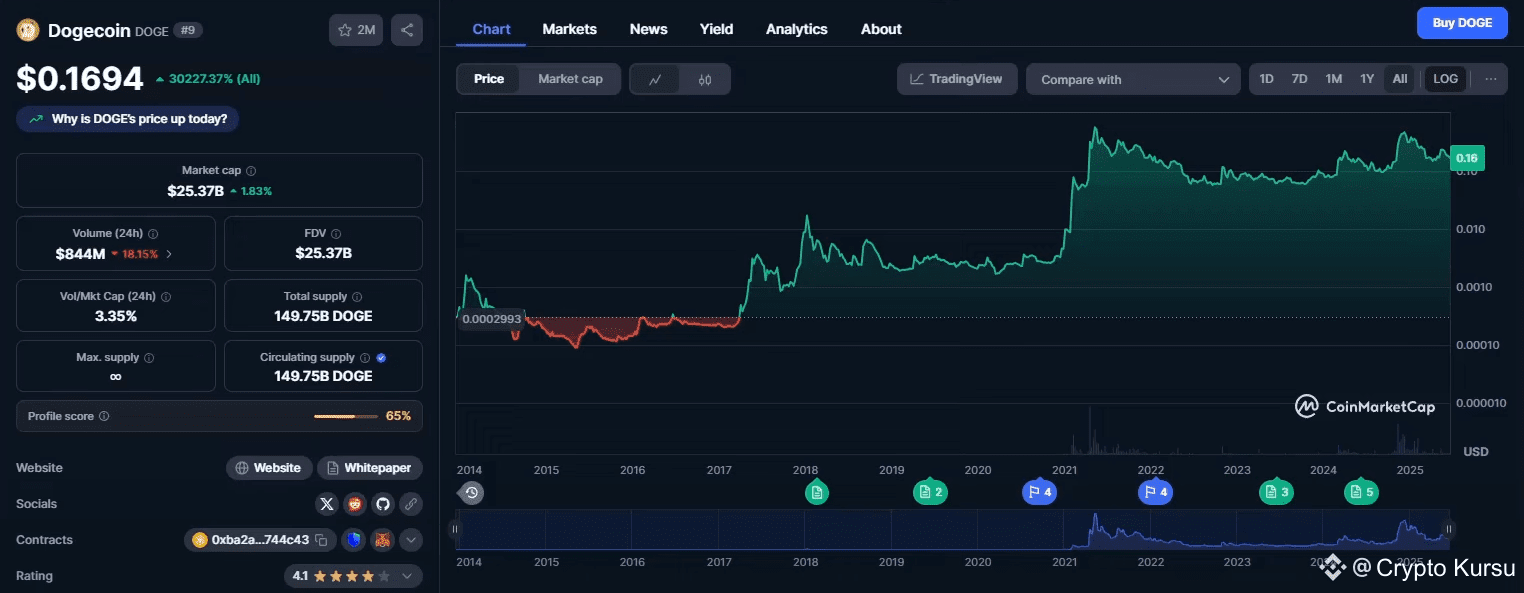Set chart range to 7D
The image size is (1524, 593).
point(1299,79)
